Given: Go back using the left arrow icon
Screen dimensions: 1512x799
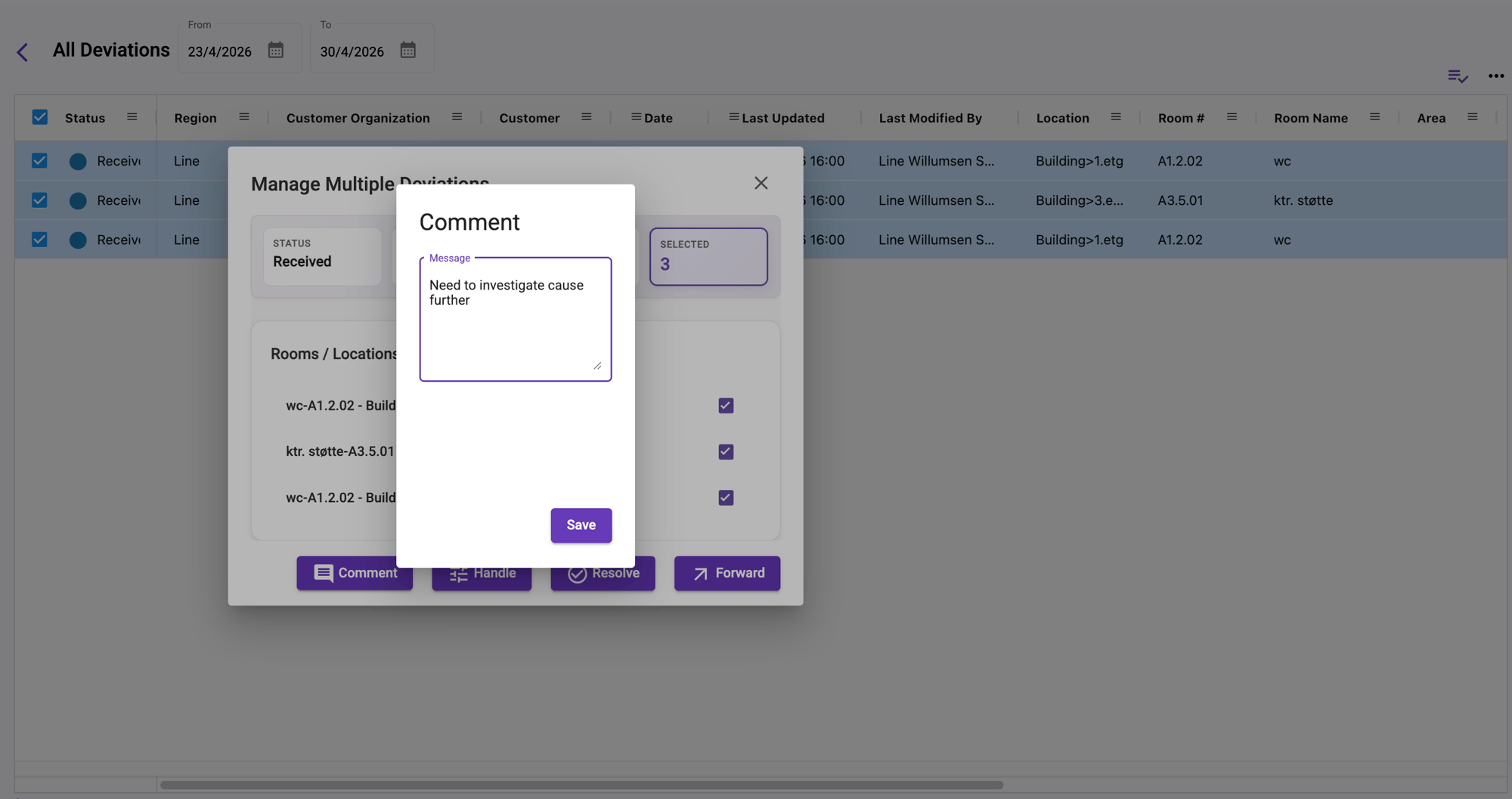Looking at the screenshot, I should point(22,52).
